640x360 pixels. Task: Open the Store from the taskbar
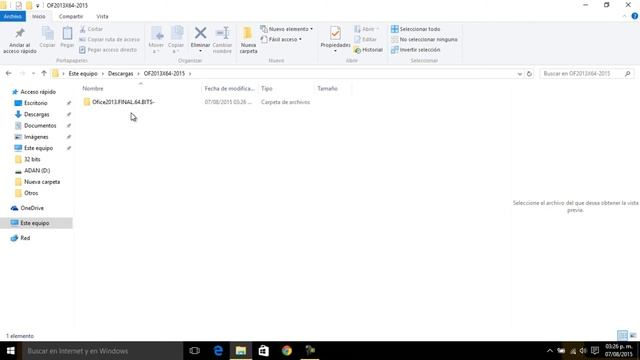(x=264, y=351)
